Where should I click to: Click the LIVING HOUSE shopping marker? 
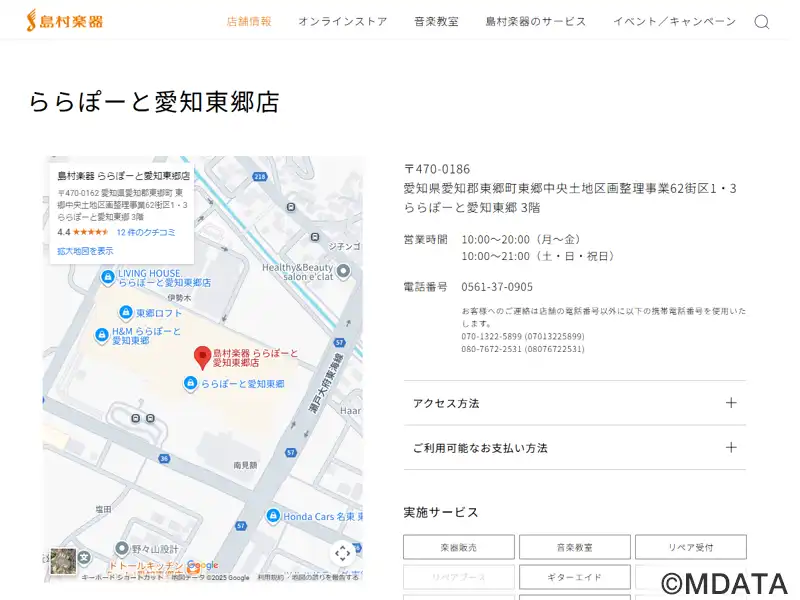tap(107, 277)
